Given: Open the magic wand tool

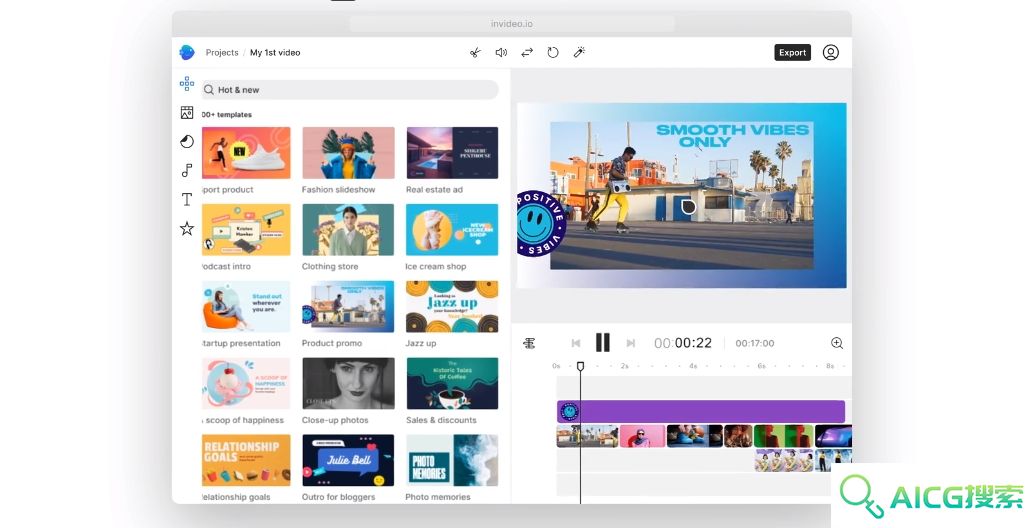Looking at the screenshot, I should point(579,53).
